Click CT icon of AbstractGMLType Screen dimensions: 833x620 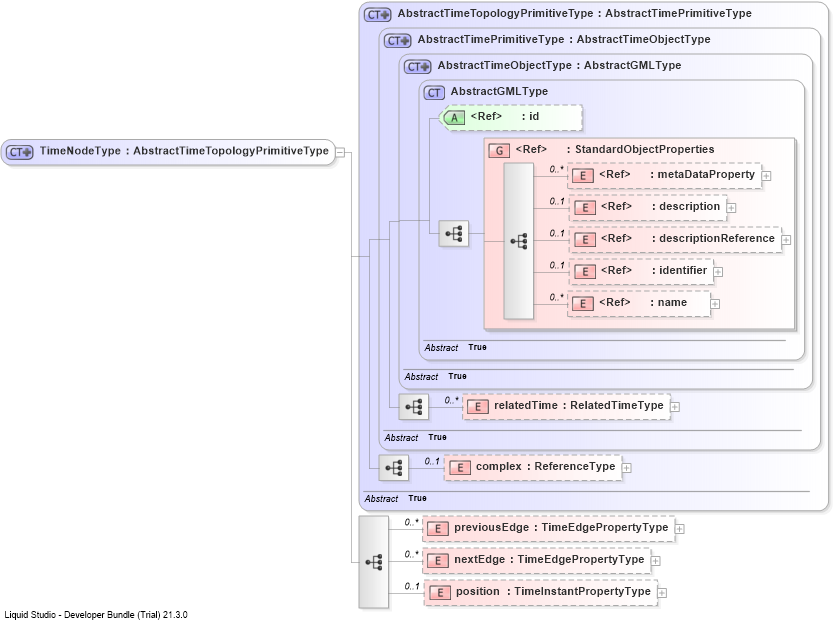[434, 93]
